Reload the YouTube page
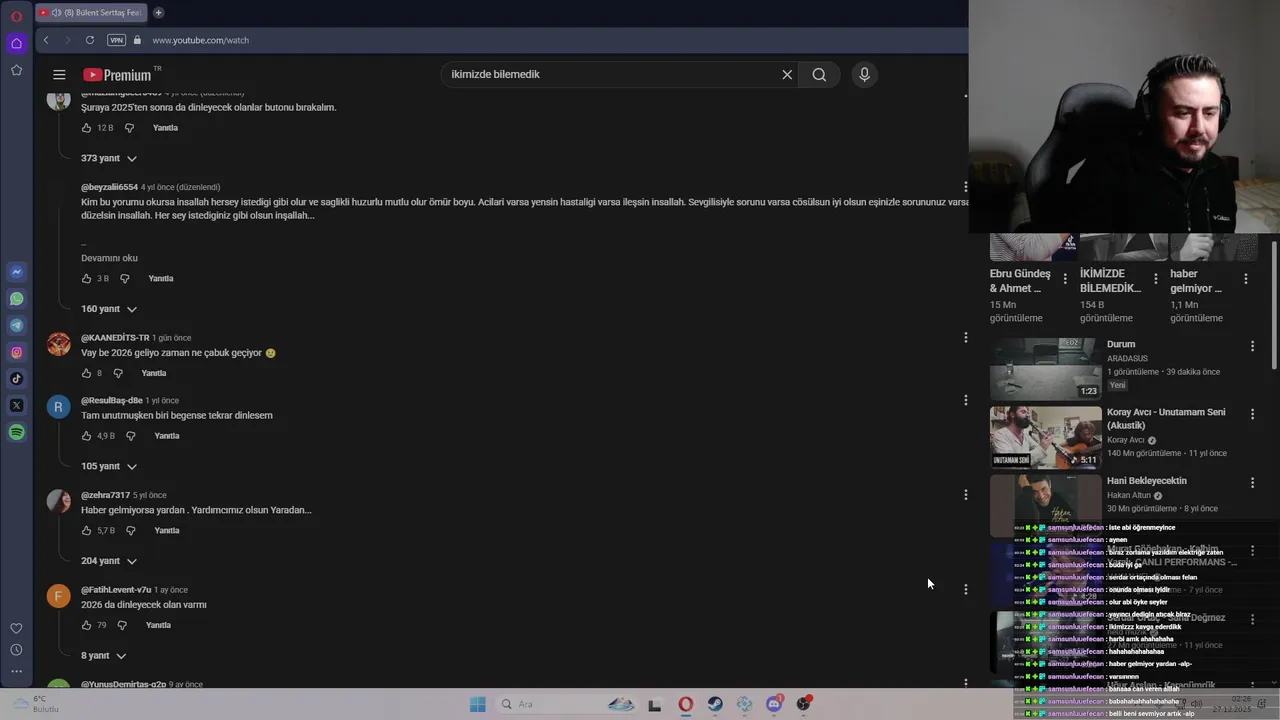 (x=90, y=40)
